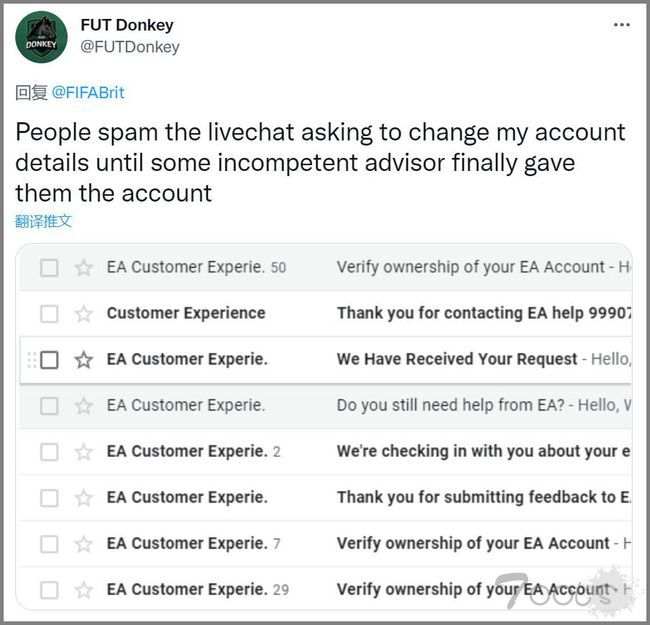650x625 pixels.
Task: Star the 'We're checking in with you' email
Action: [84, 452]
